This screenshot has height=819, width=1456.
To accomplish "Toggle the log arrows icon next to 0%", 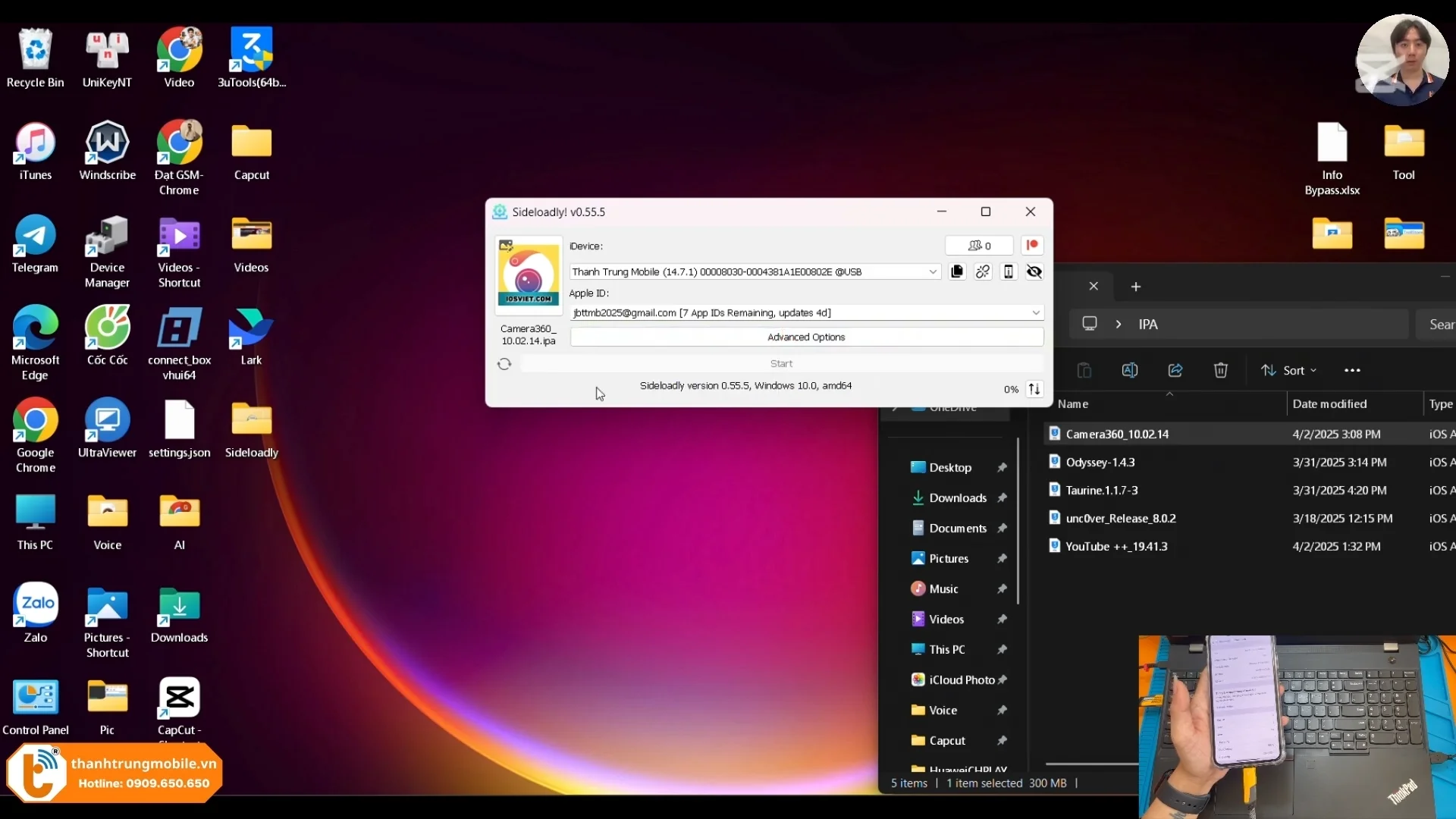I will pos(1034,389).
